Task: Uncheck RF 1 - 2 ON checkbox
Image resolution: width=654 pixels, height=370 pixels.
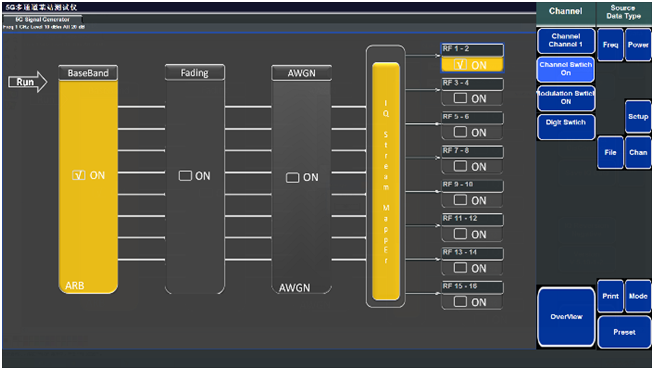Action: 460,65
